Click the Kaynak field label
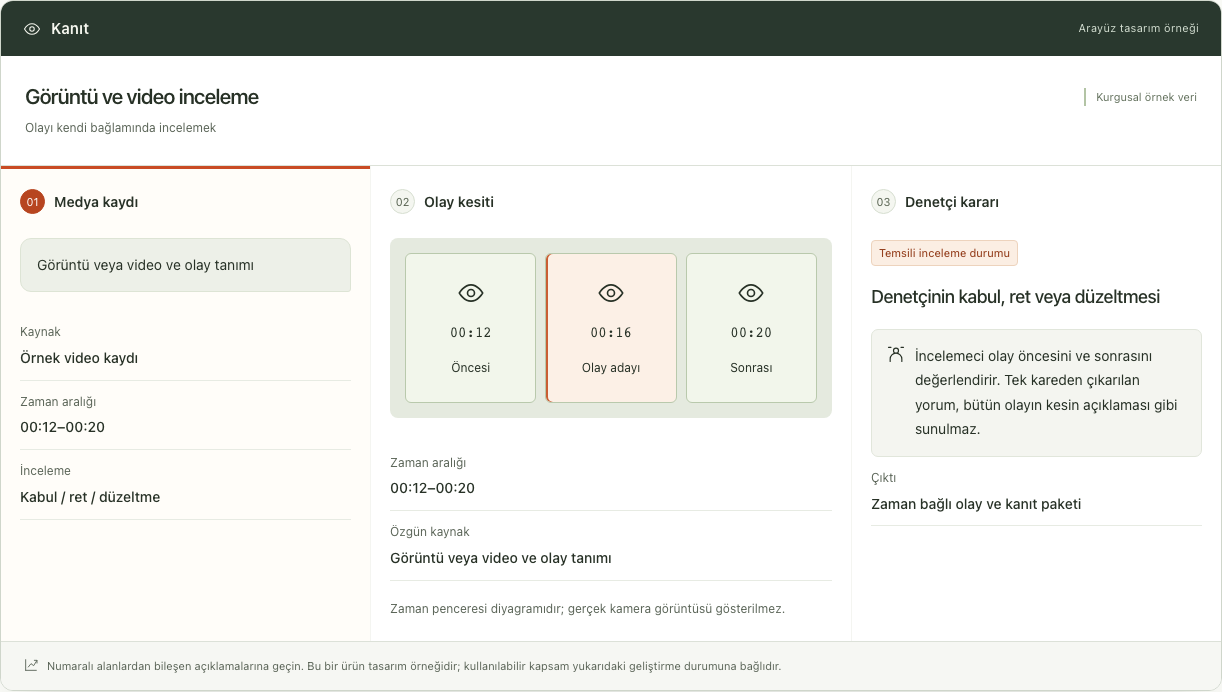 40,332
